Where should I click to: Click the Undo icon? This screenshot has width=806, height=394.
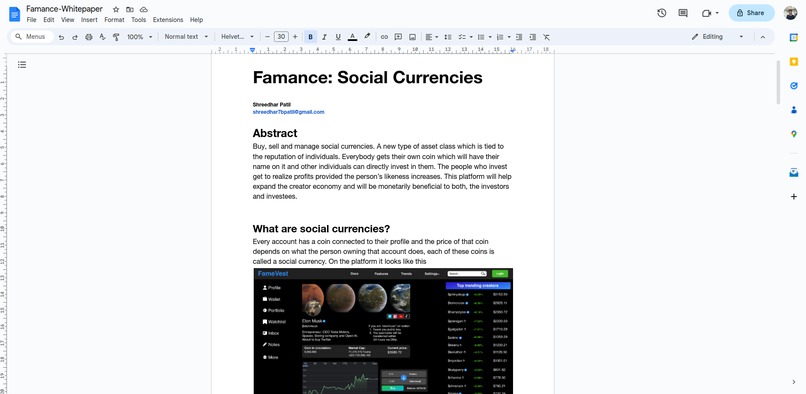pyautogui.click(x=61, y=37)
